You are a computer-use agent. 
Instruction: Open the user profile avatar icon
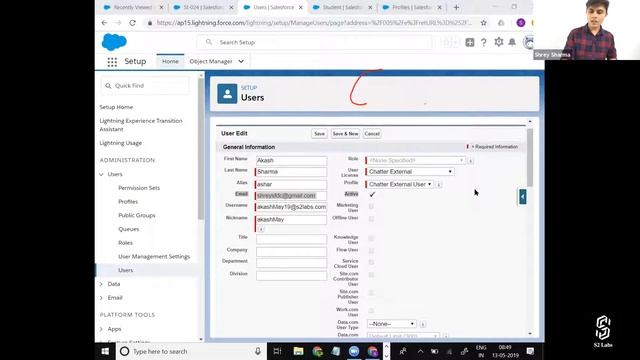529,42
